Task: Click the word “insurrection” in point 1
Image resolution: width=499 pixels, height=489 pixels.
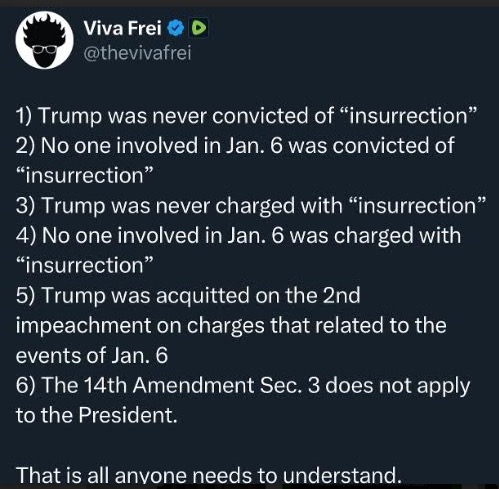Action: (x=407, y=116)
